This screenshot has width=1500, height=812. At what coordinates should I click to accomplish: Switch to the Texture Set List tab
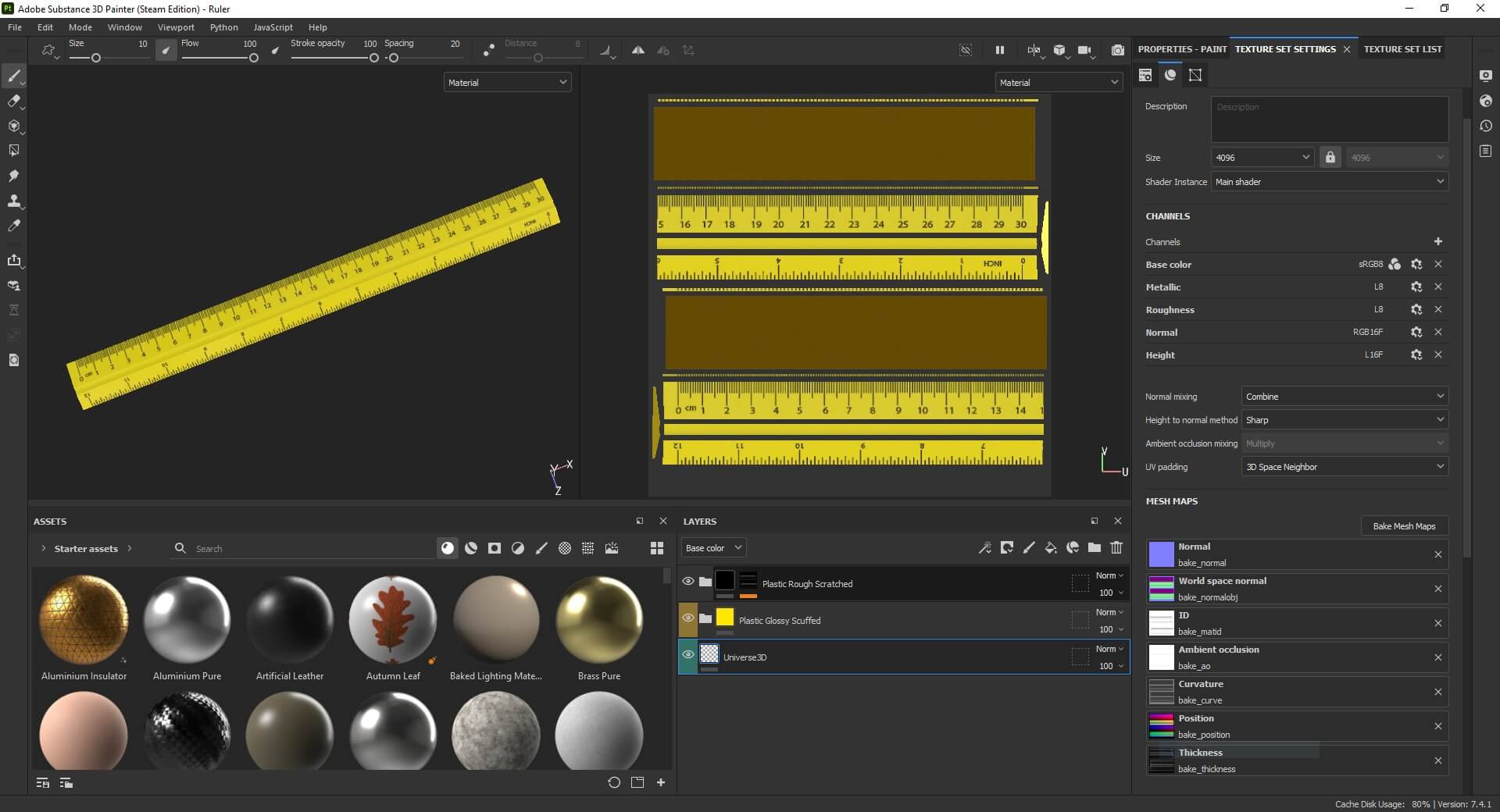tap(1402, 49)
